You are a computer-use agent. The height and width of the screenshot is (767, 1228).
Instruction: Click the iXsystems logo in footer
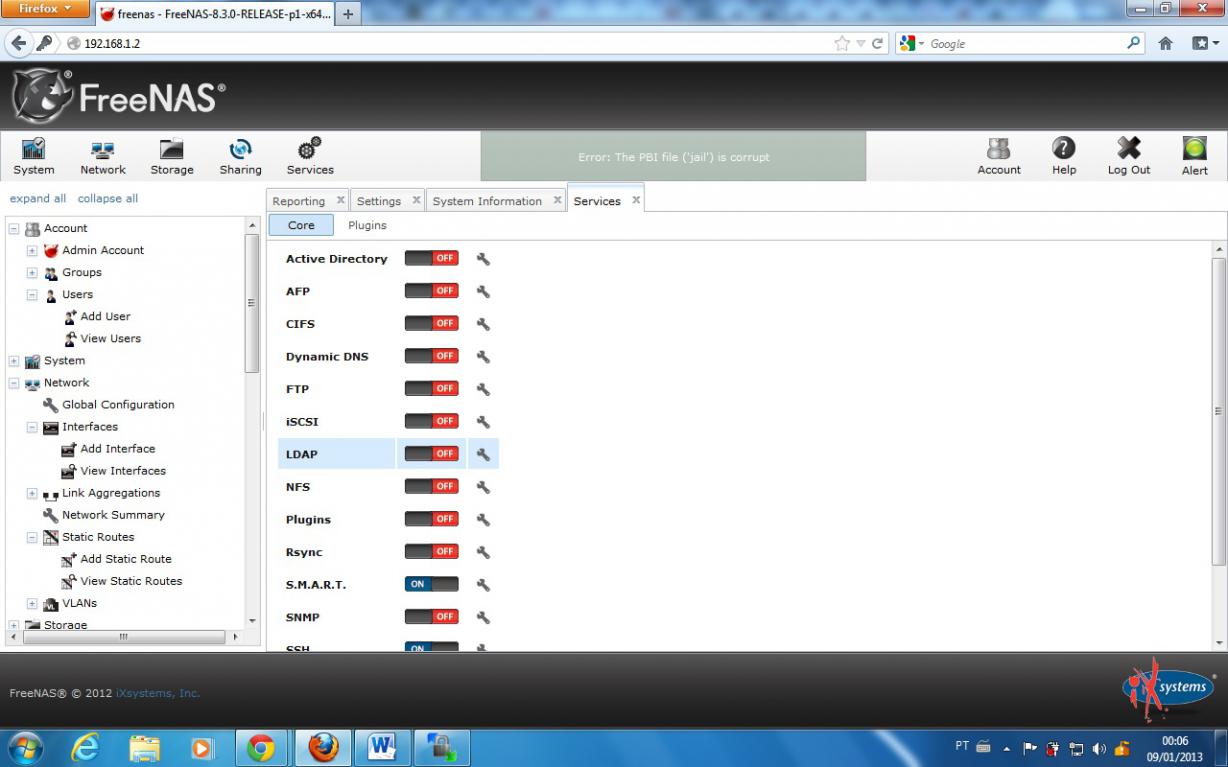[x=1168, y=689]
